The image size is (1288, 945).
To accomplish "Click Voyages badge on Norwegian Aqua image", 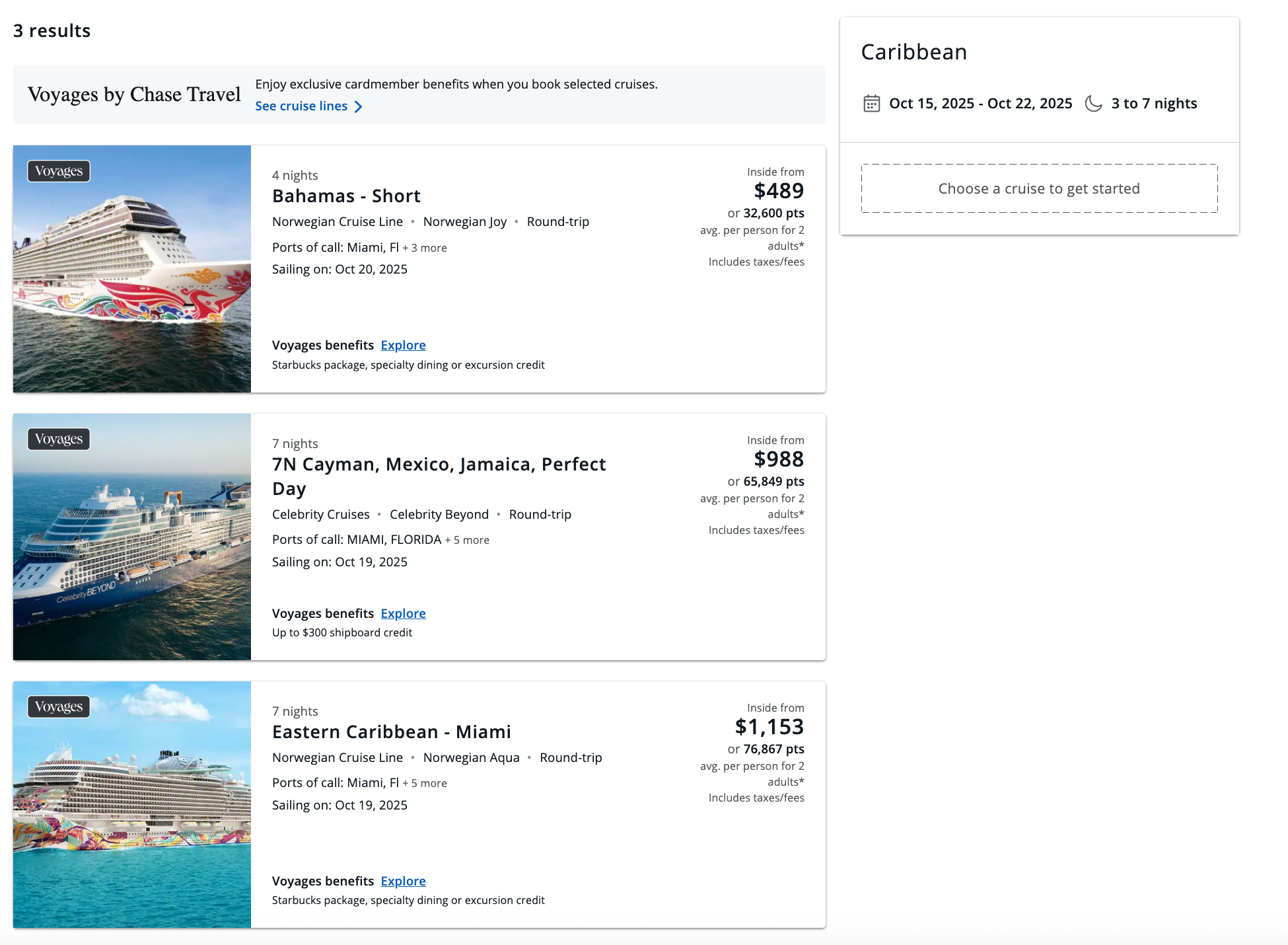I will pos(59,707).
